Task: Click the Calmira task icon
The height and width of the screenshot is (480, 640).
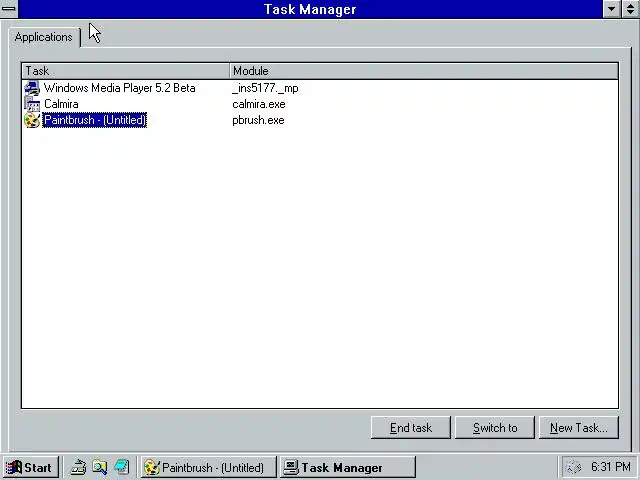Action: tap(32, 104)
